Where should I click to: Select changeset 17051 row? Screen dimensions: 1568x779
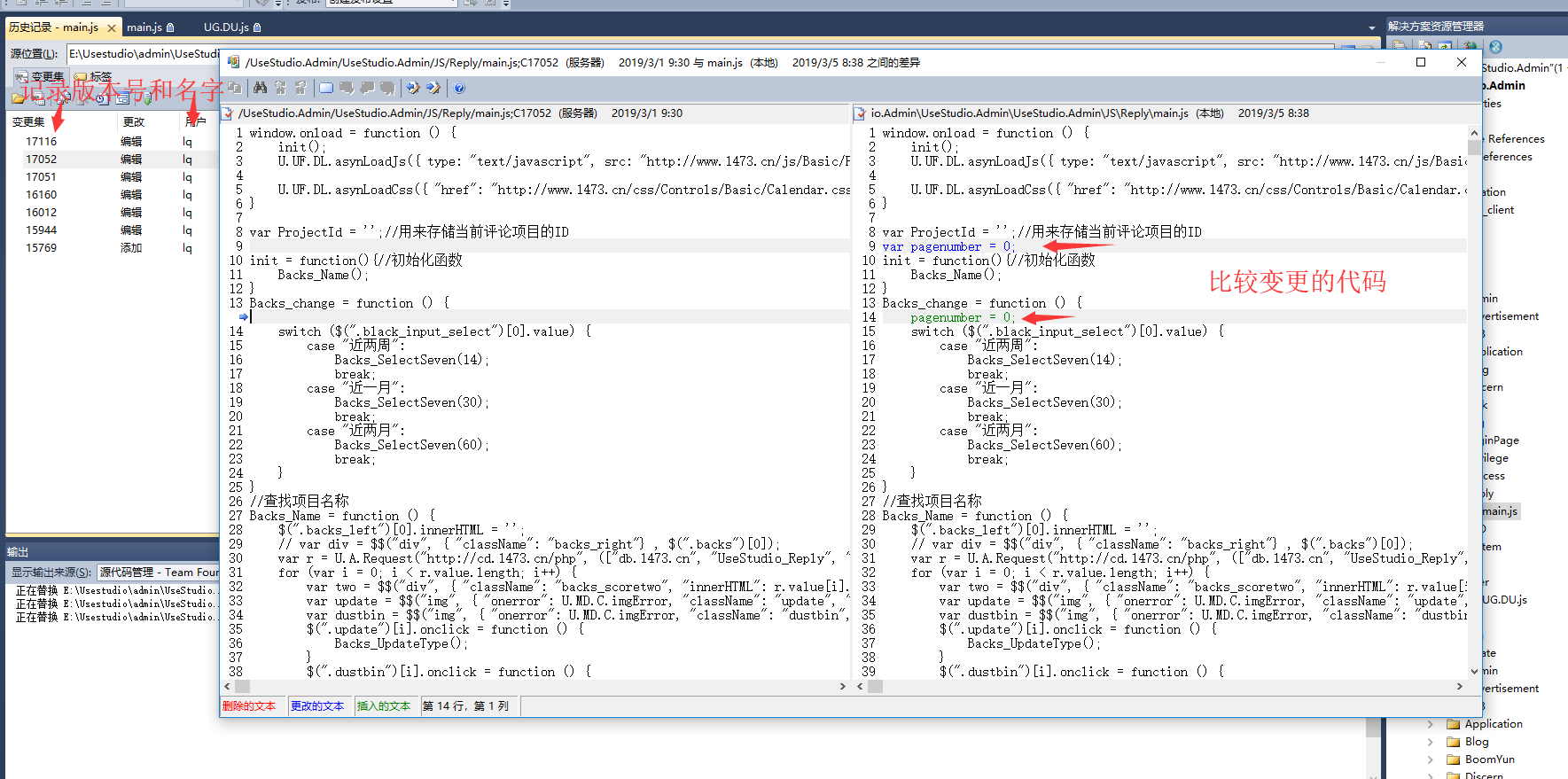point(113,177)
